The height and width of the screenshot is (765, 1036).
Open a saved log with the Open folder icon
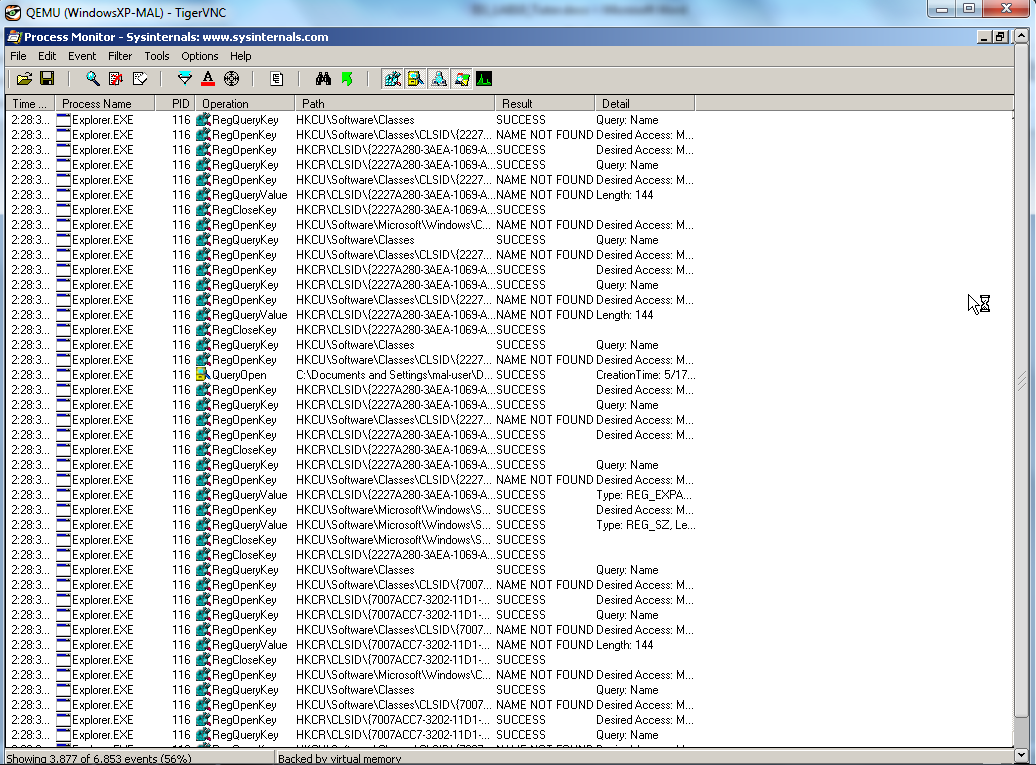[24, 79]
